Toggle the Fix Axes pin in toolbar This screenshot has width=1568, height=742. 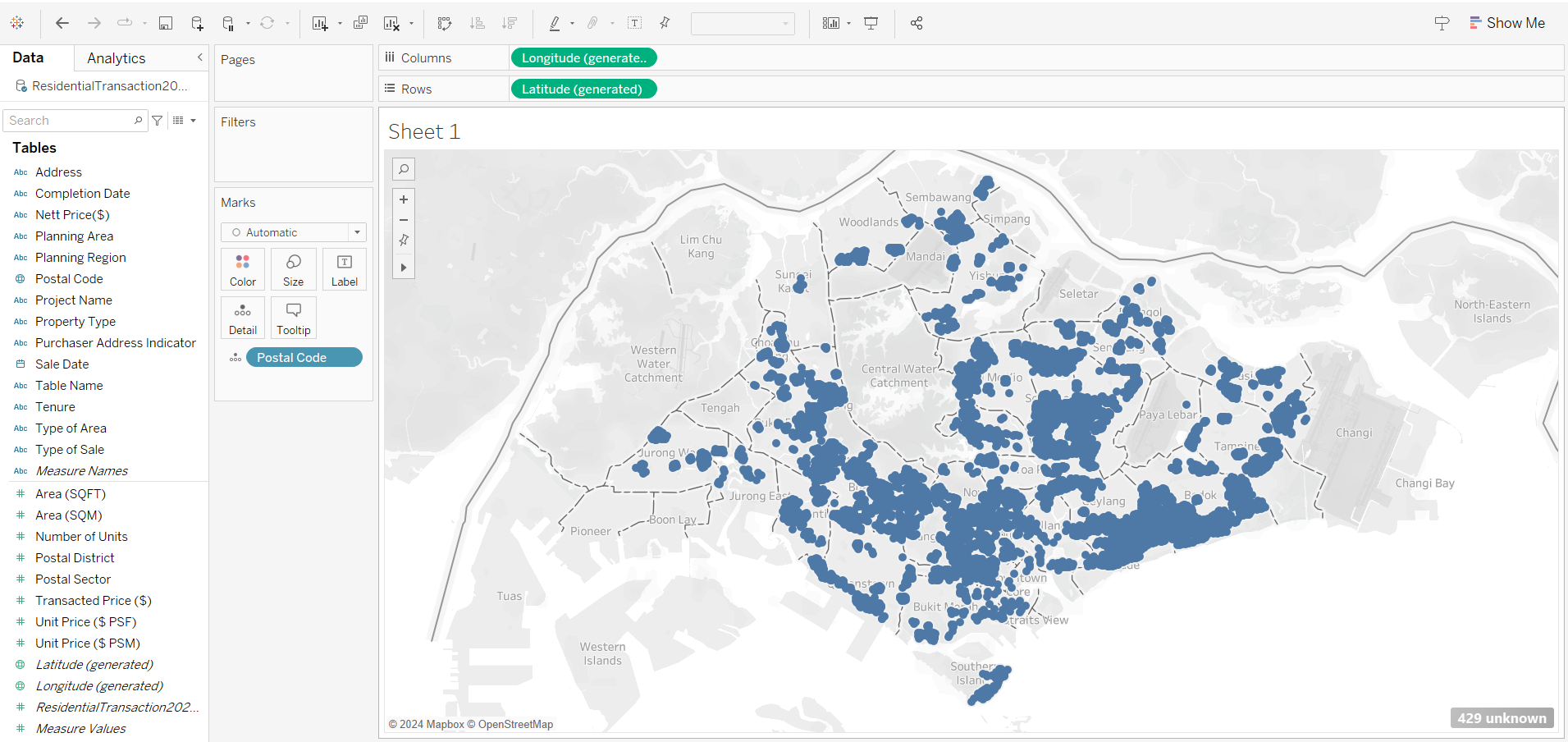point(665,23)
